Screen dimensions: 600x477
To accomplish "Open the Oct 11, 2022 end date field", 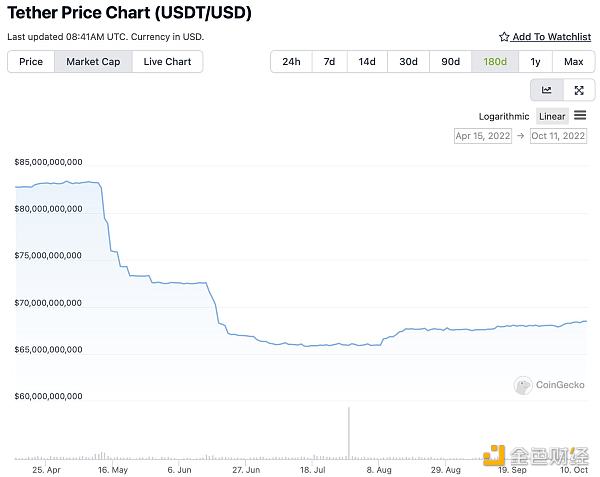I will point(558,136).
